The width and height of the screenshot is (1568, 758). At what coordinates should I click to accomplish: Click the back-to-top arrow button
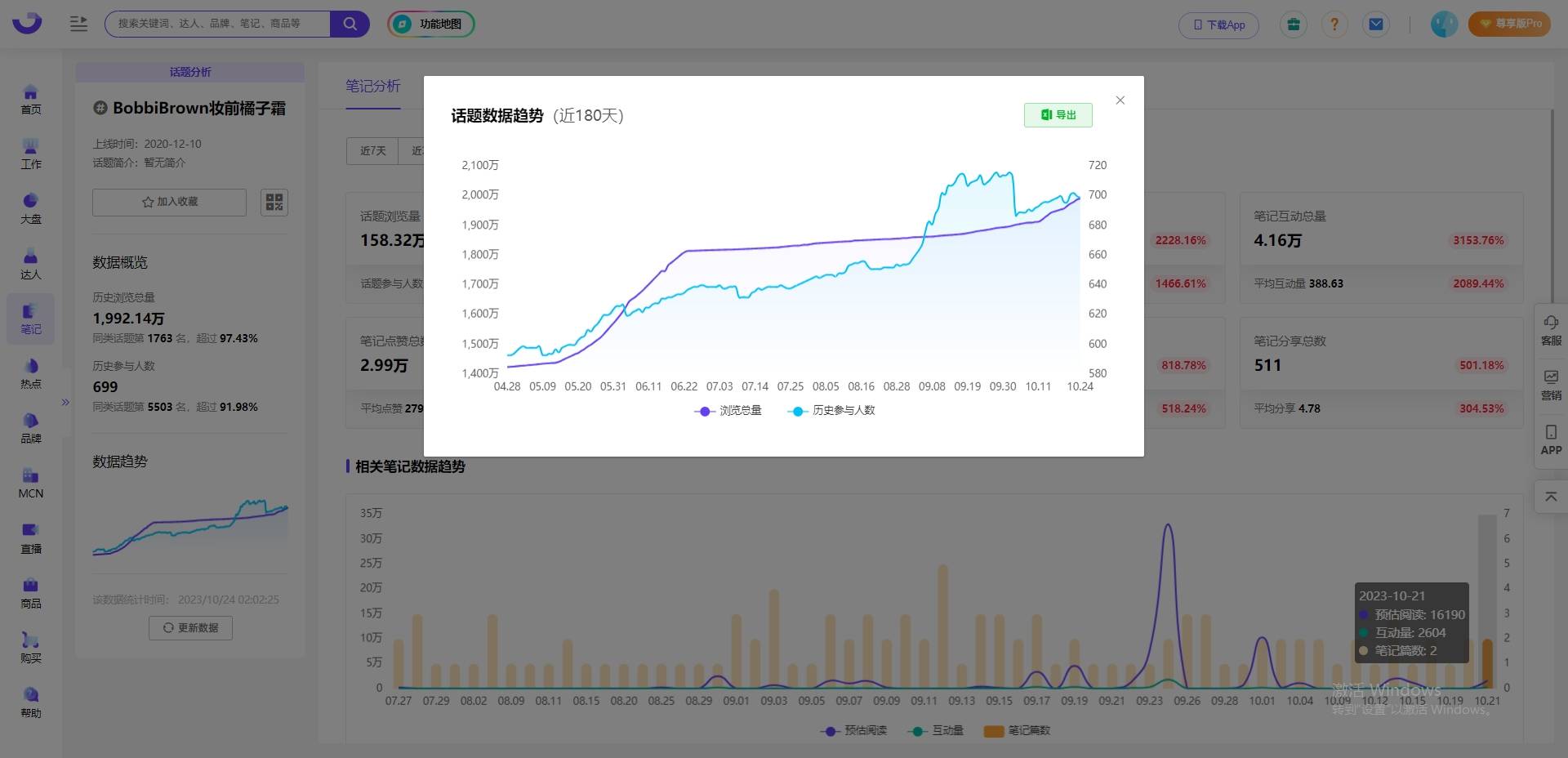1551,497
